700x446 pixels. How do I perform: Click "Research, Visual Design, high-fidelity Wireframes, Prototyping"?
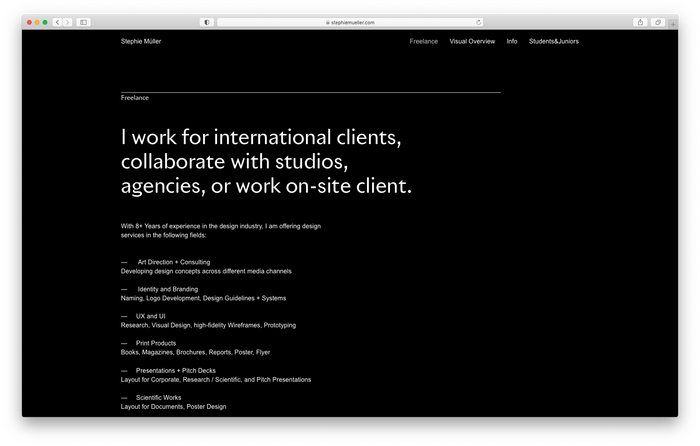pos(208,325)
